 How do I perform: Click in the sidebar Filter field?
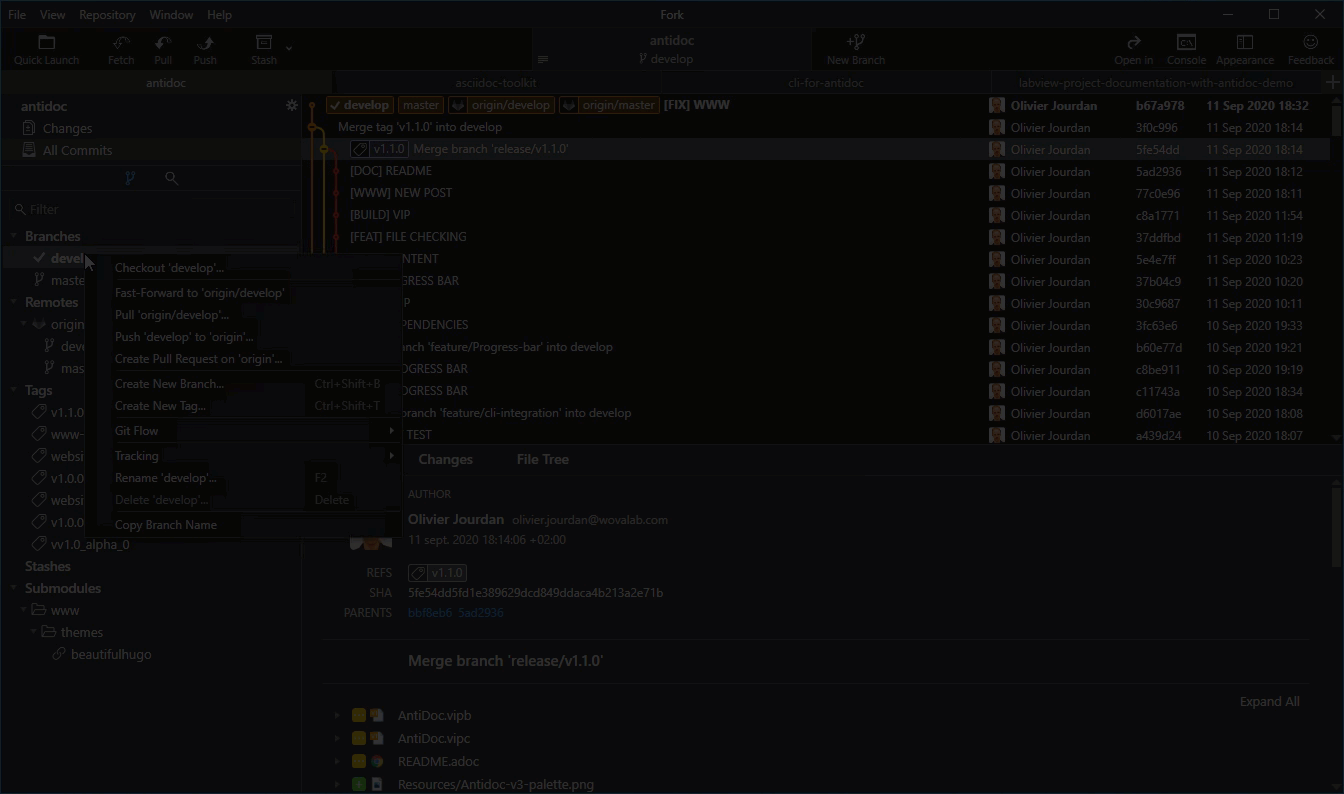click(152, 209)
